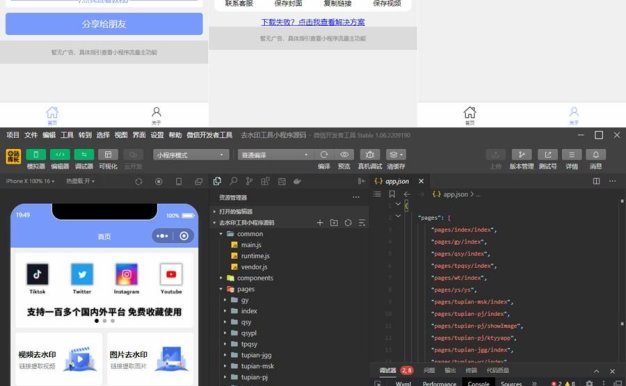Image resolution: width=626 pixels, height=386 pixels.
Task: Click collapse all folders icon in explorer
Action: pyautogui.click(x=362, y=223)
